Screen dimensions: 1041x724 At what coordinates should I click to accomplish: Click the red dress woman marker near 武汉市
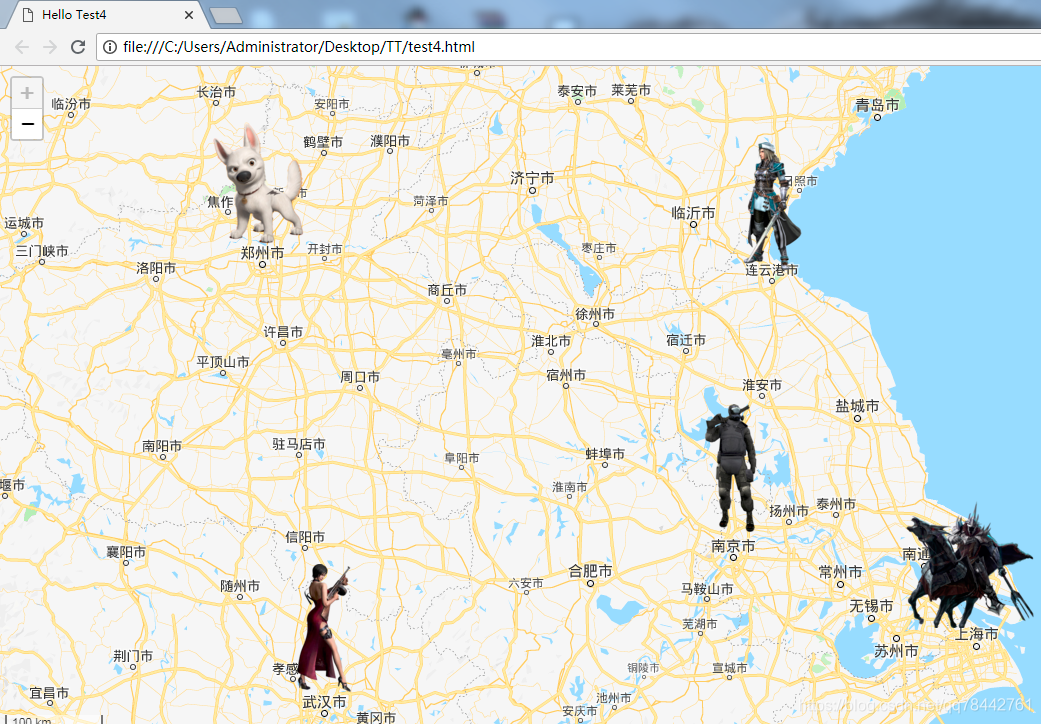(x=323, y=627)
